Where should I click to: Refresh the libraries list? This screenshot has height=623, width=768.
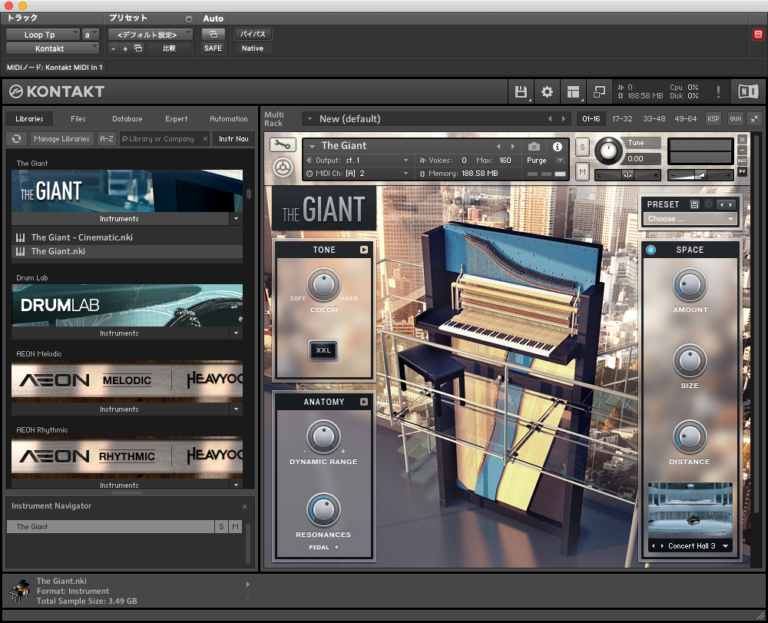coord(16,139)
